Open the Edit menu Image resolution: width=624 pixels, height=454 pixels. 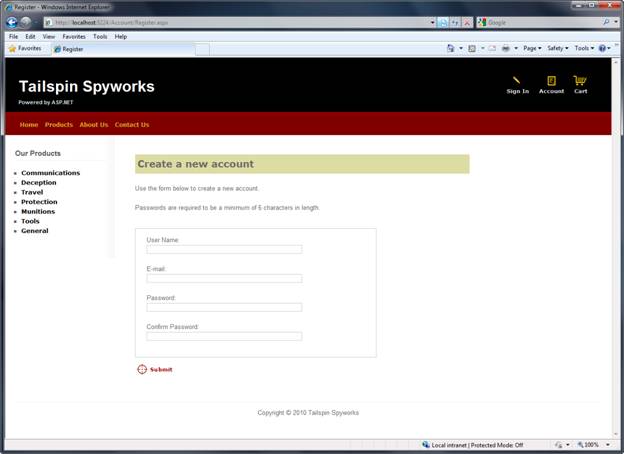pyautogui.click(x=30, y=36)
